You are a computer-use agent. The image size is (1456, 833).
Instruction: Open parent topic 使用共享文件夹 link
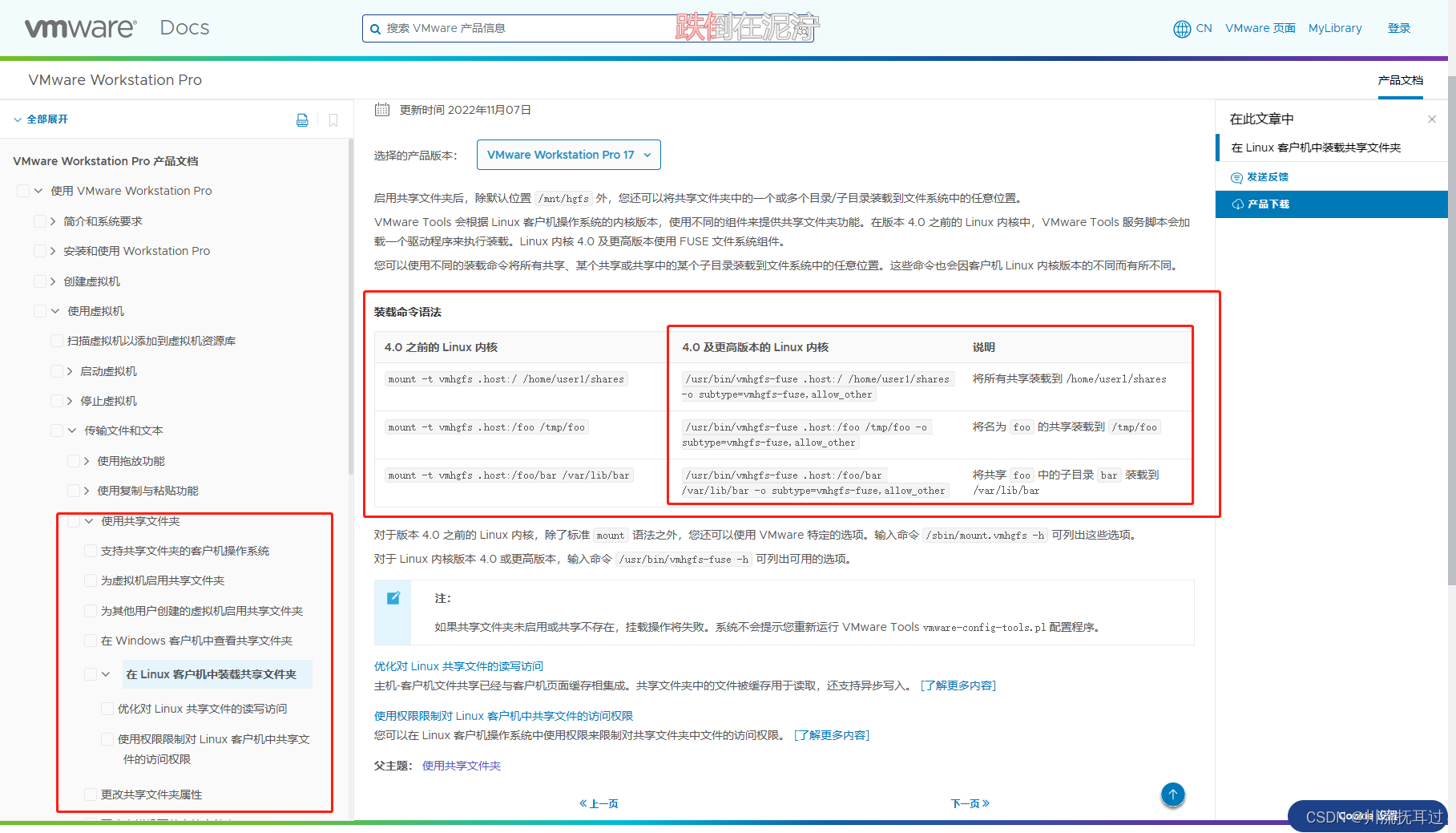pyautogui.click(x=462, y=766)
